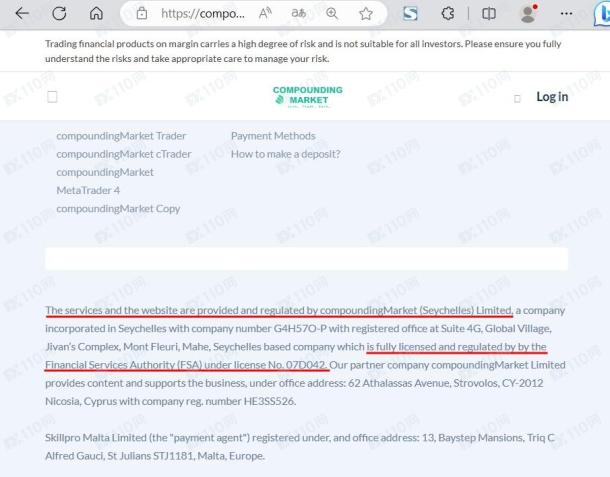Open the Settings and more ellipsis menu
This screenshot has width=610, height=477.
(x=566, y=14)
